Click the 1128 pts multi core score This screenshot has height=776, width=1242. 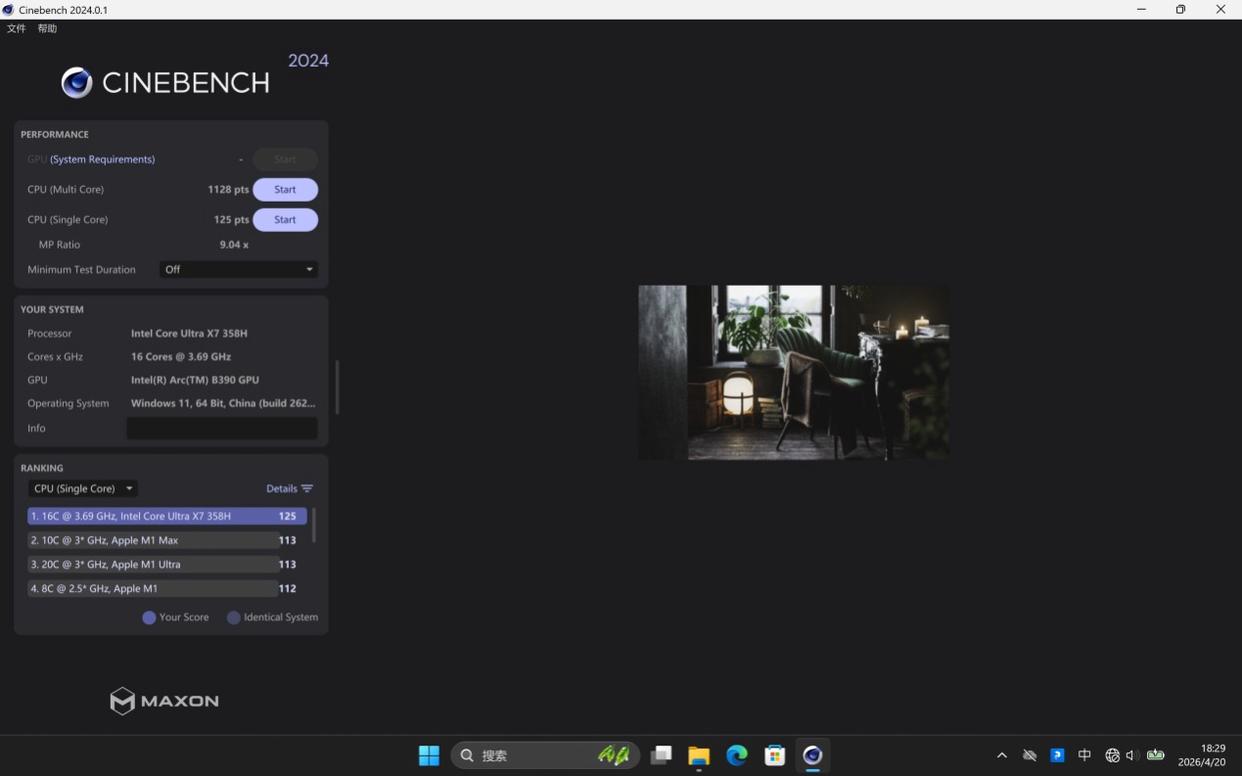(228, 189)
